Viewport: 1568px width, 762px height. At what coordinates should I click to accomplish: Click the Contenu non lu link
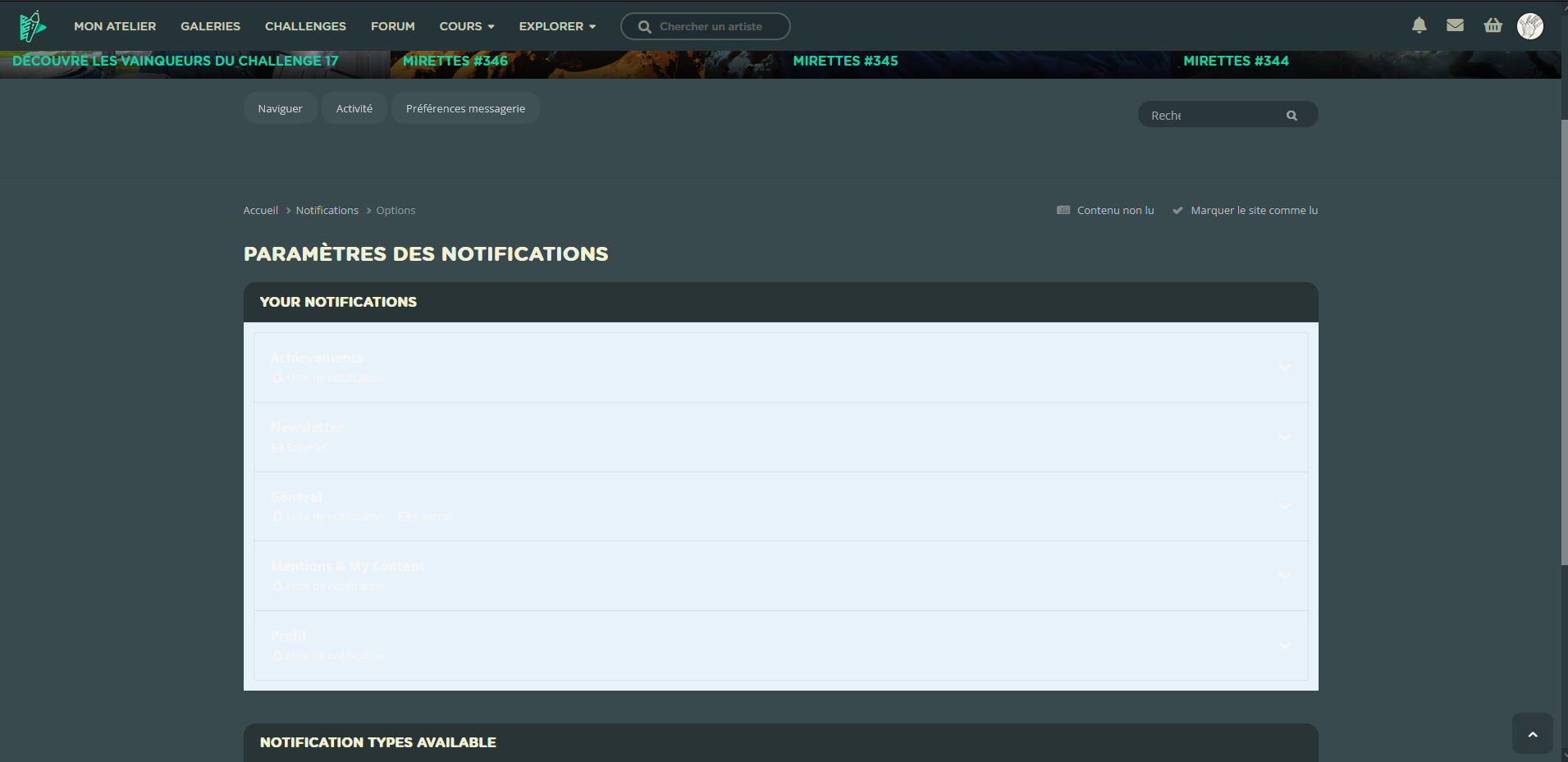coord(1114,211)
